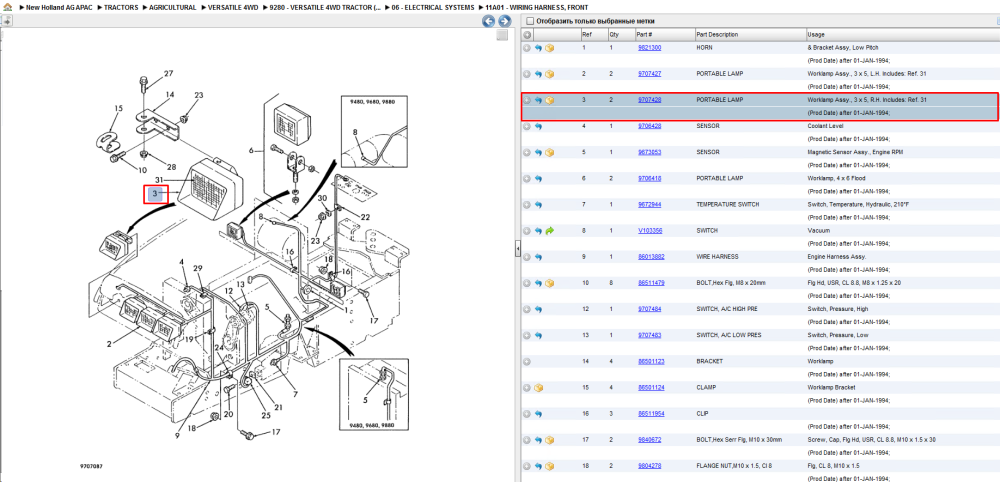Viewport: 1000px width, 482px height.
Task: Add SWITCH, A/C LOW PRES using plus icon
Action: (527, 335)
